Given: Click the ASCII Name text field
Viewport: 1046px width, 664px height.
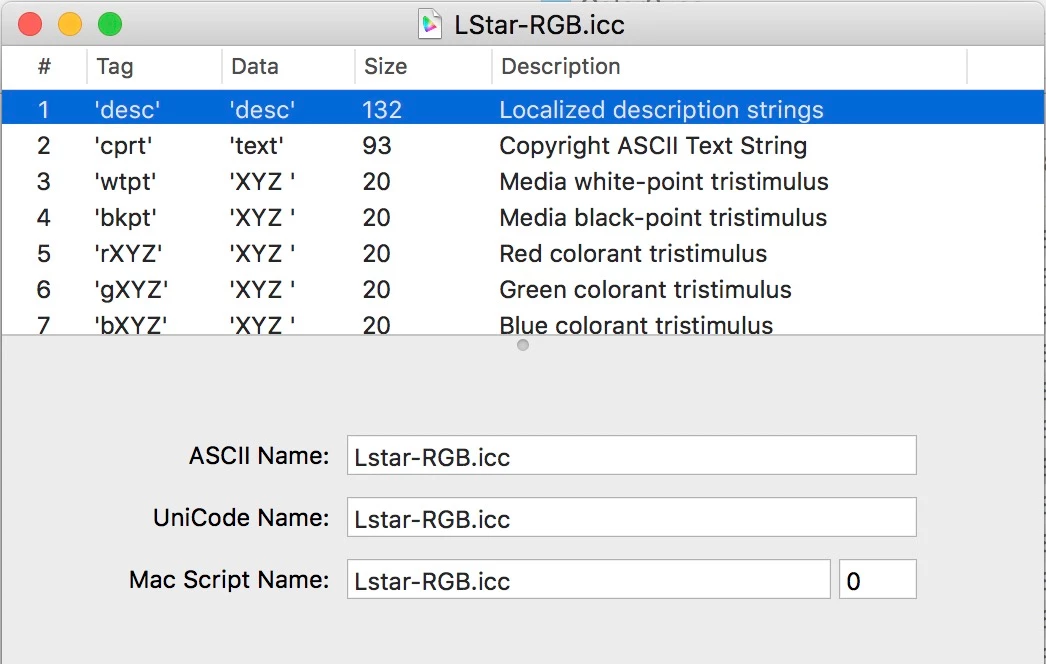Looking at the screenshot, I should tap(631, 456).
